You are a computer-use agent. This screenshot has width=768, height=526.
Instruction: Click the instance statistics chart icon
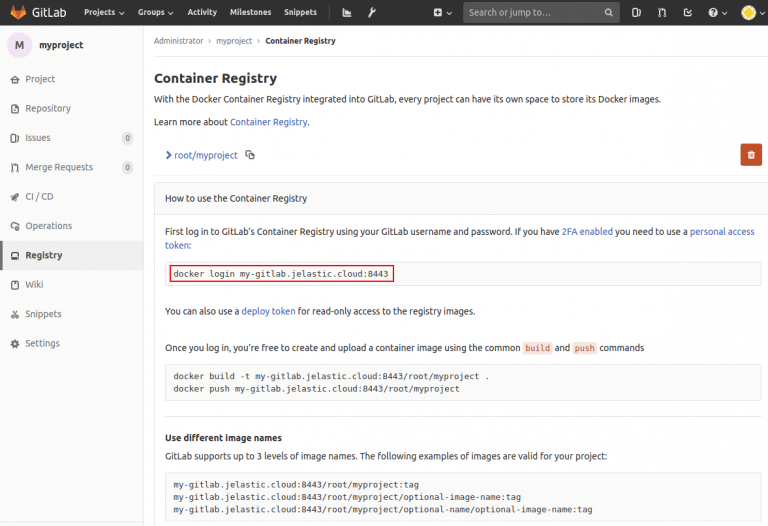(347, 13)
